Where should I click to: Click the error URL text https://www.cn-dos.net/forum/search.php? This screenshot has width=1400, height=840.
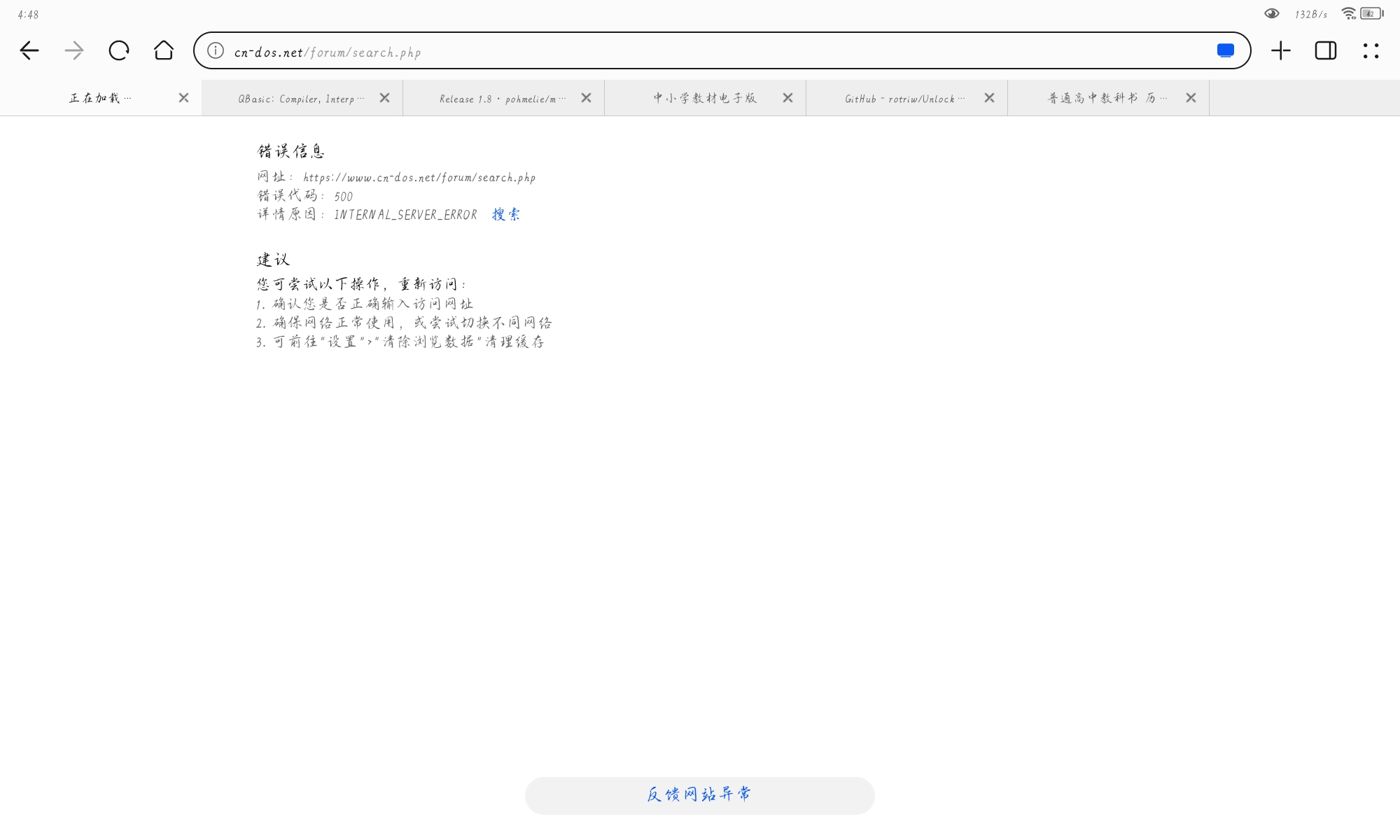(x=419, y=178)
